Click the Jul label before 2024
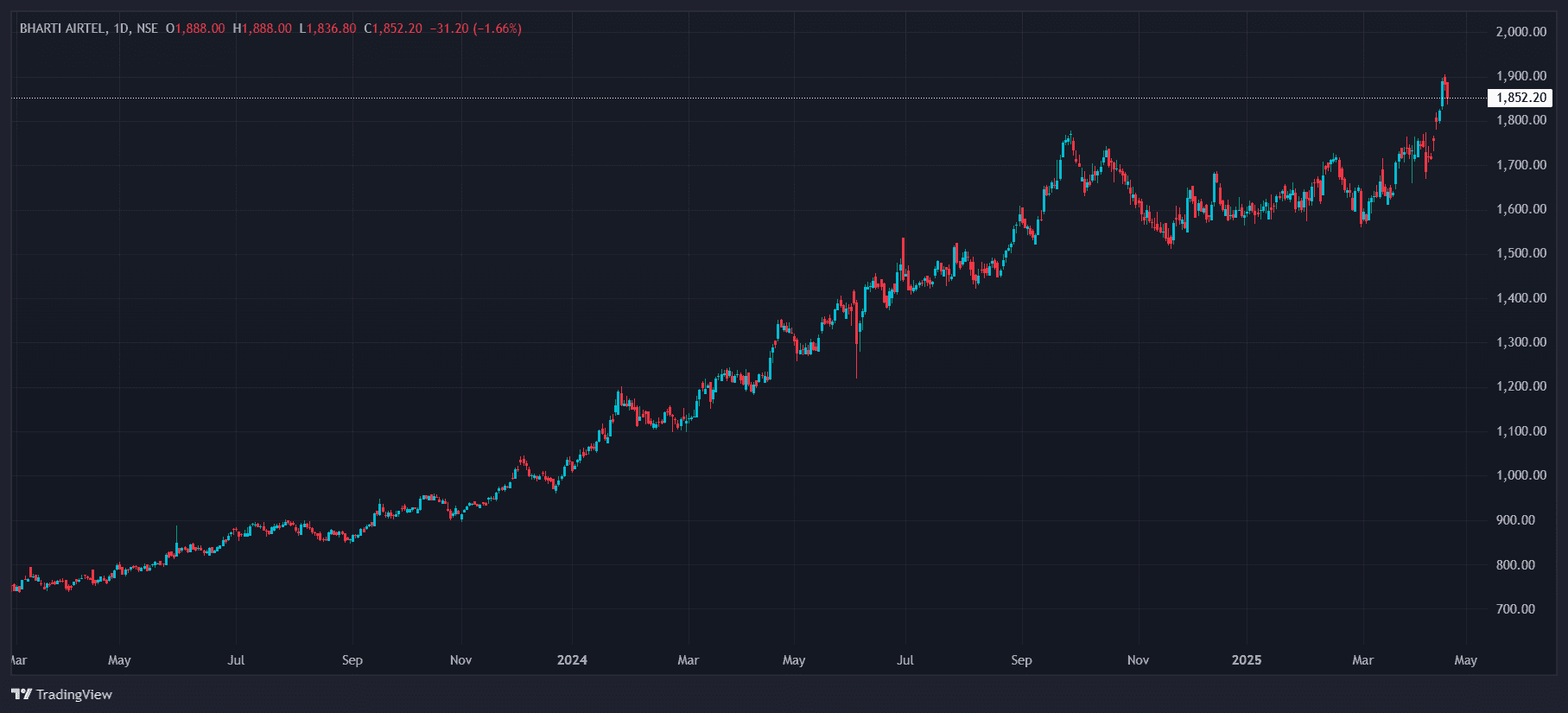1568x713 pixels. (x=236, y=660)
